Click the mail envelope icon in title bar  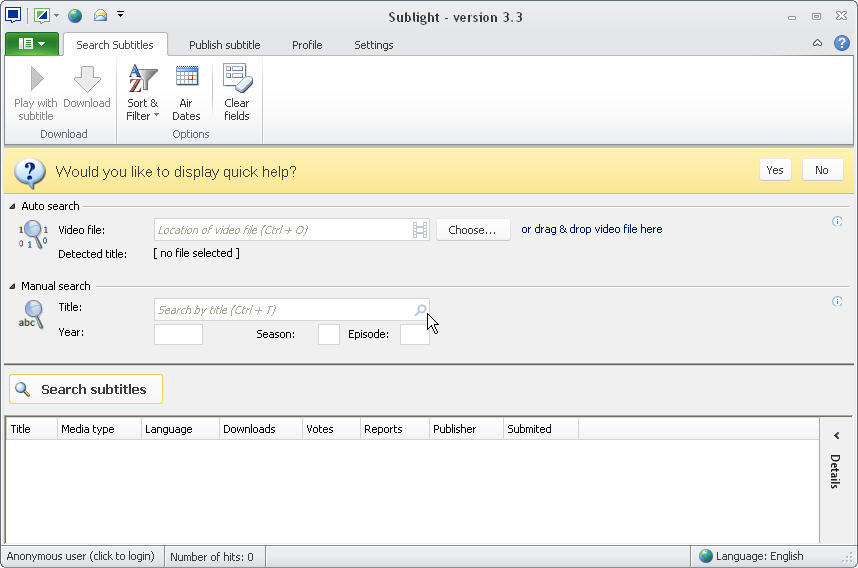[x=100, y=15]
